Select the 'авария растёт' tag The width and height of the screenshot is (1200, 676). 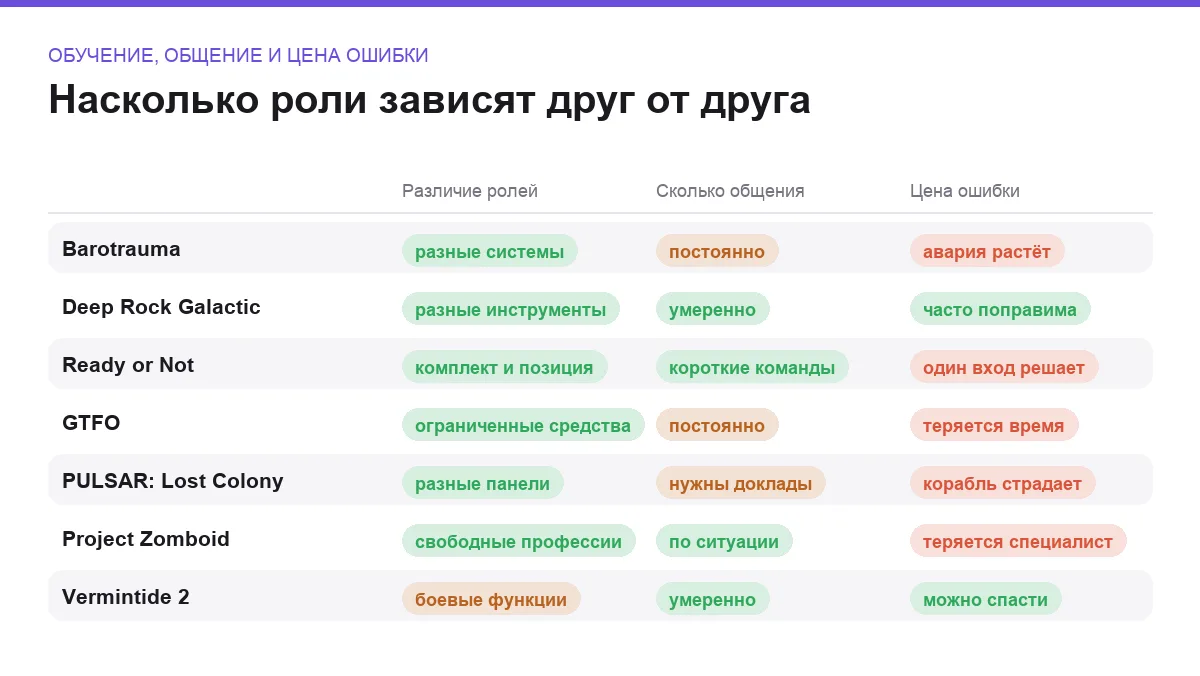(987, 251)
